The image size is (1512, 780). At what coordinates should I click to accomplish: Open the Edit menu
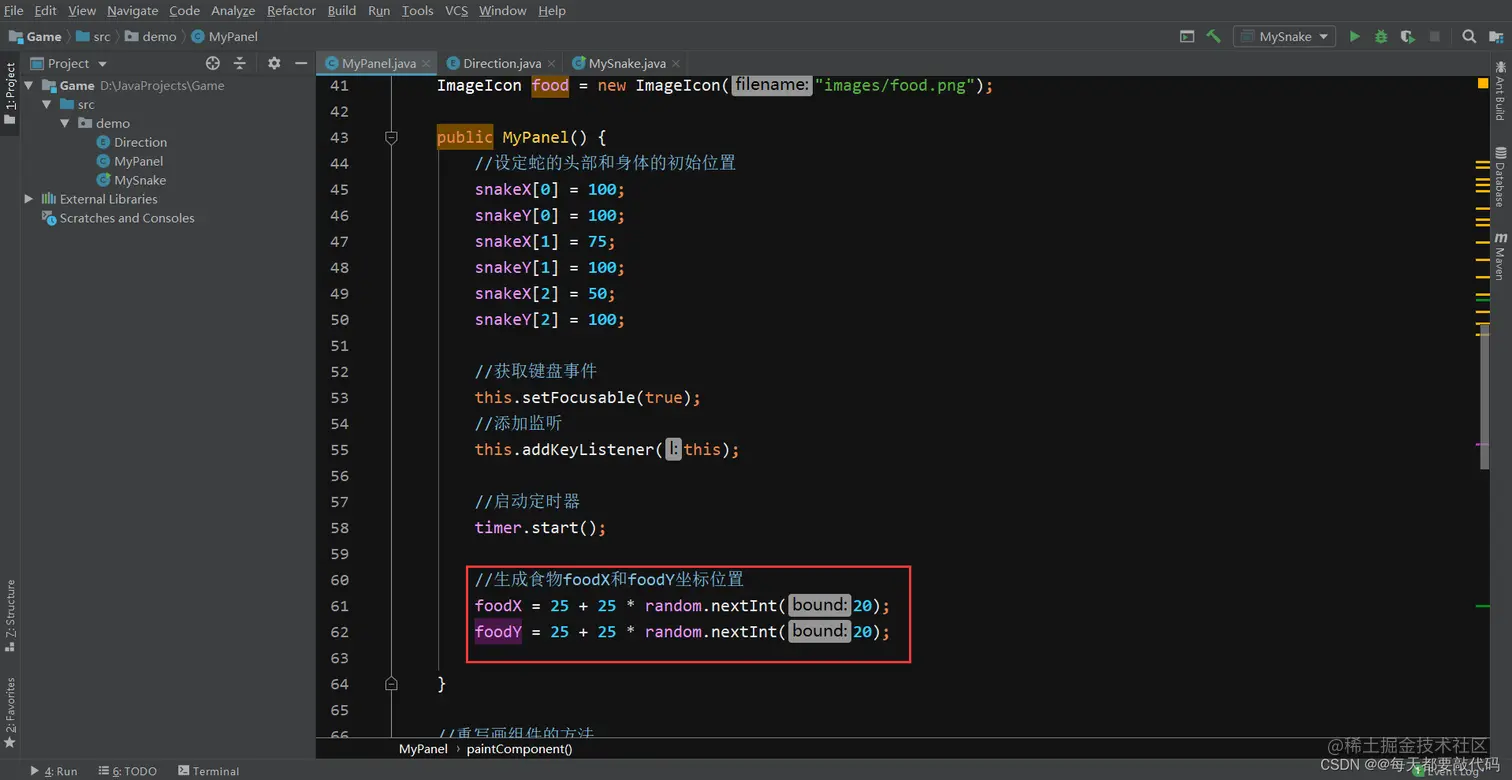coord(45,10)
